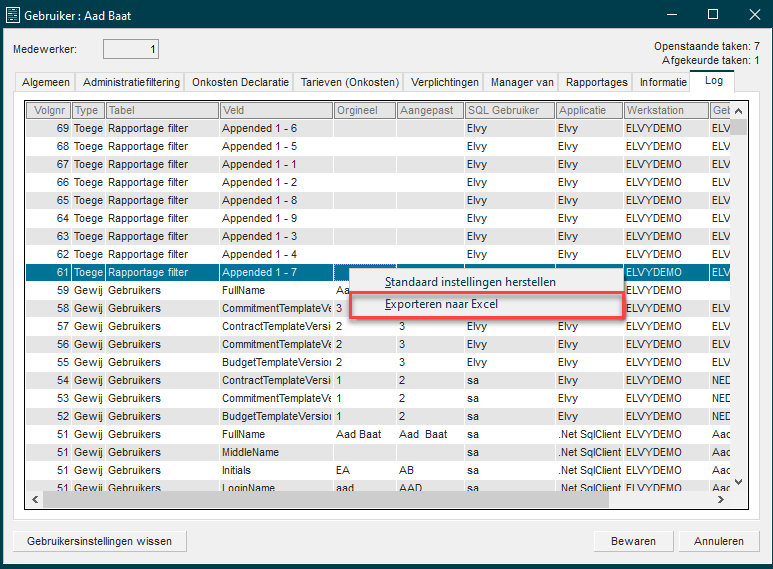Go to the Manager van tab
Screen dimensions: 773x569
(522, 82)
